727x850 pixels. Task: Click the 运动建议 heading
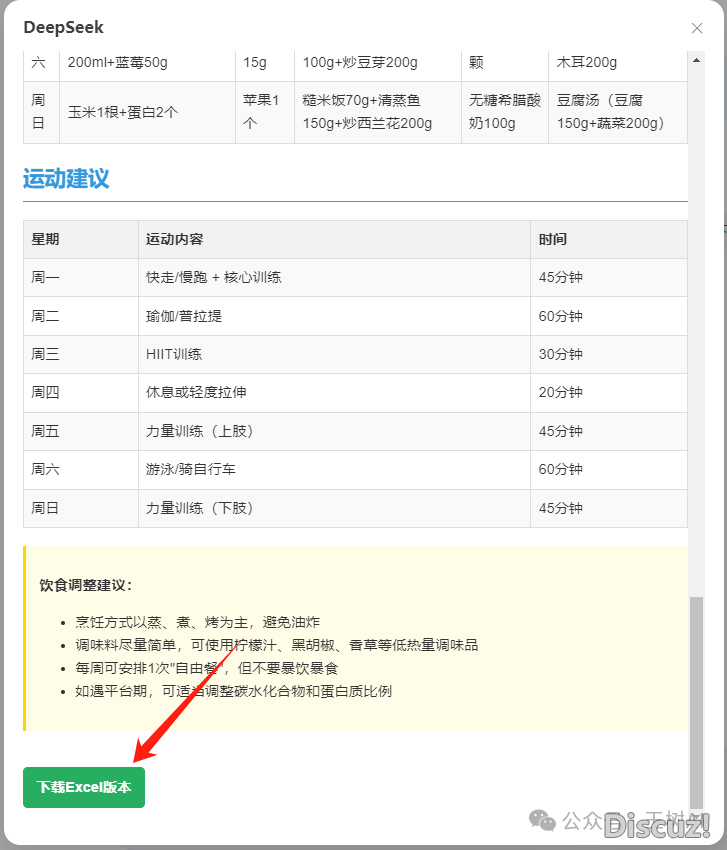click(x=66, y=179)
